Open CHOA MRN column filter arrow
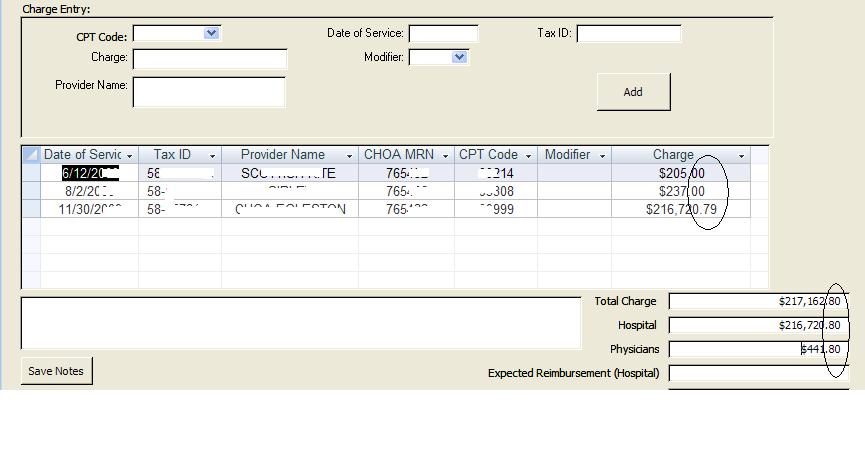Image resolution: width=865 pixels, height=450 pixels. click(445, 156)
